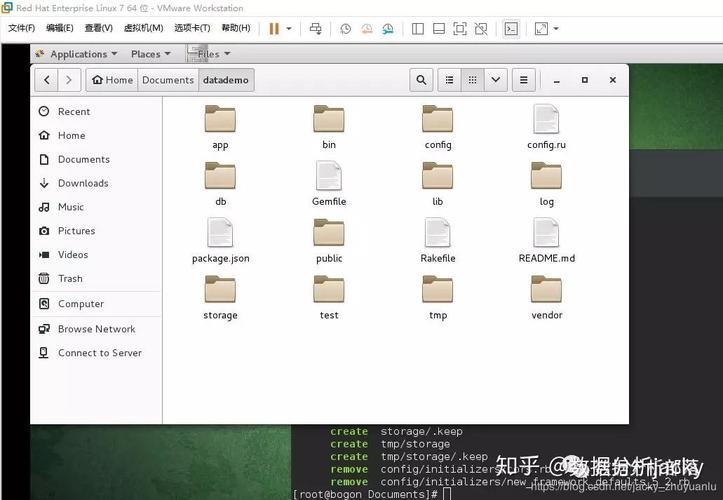Open Pictures in sidebar
The width and height of the screenshot is (723, 500).
tap(97, 231)
